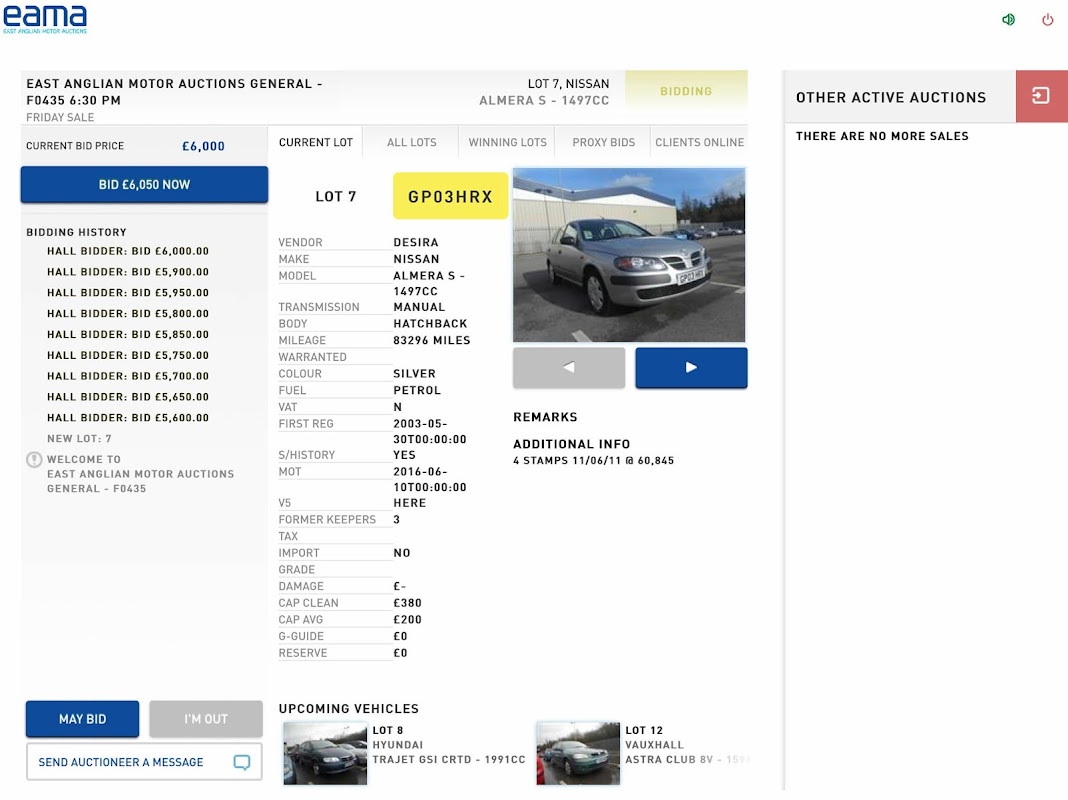The image size is (1068, 800).
Task: Click 4 stamps additional info text
Action: point(593,461)
